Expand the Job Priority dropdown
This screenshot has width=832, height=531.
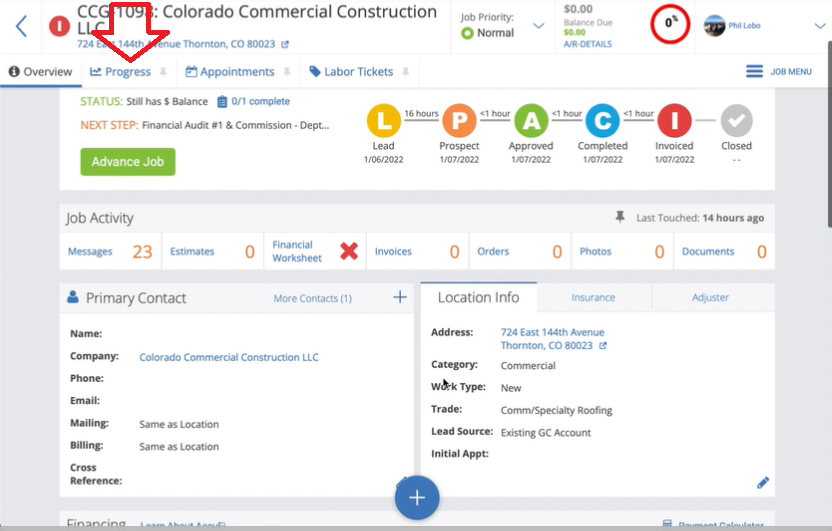(x=539, y=26)
